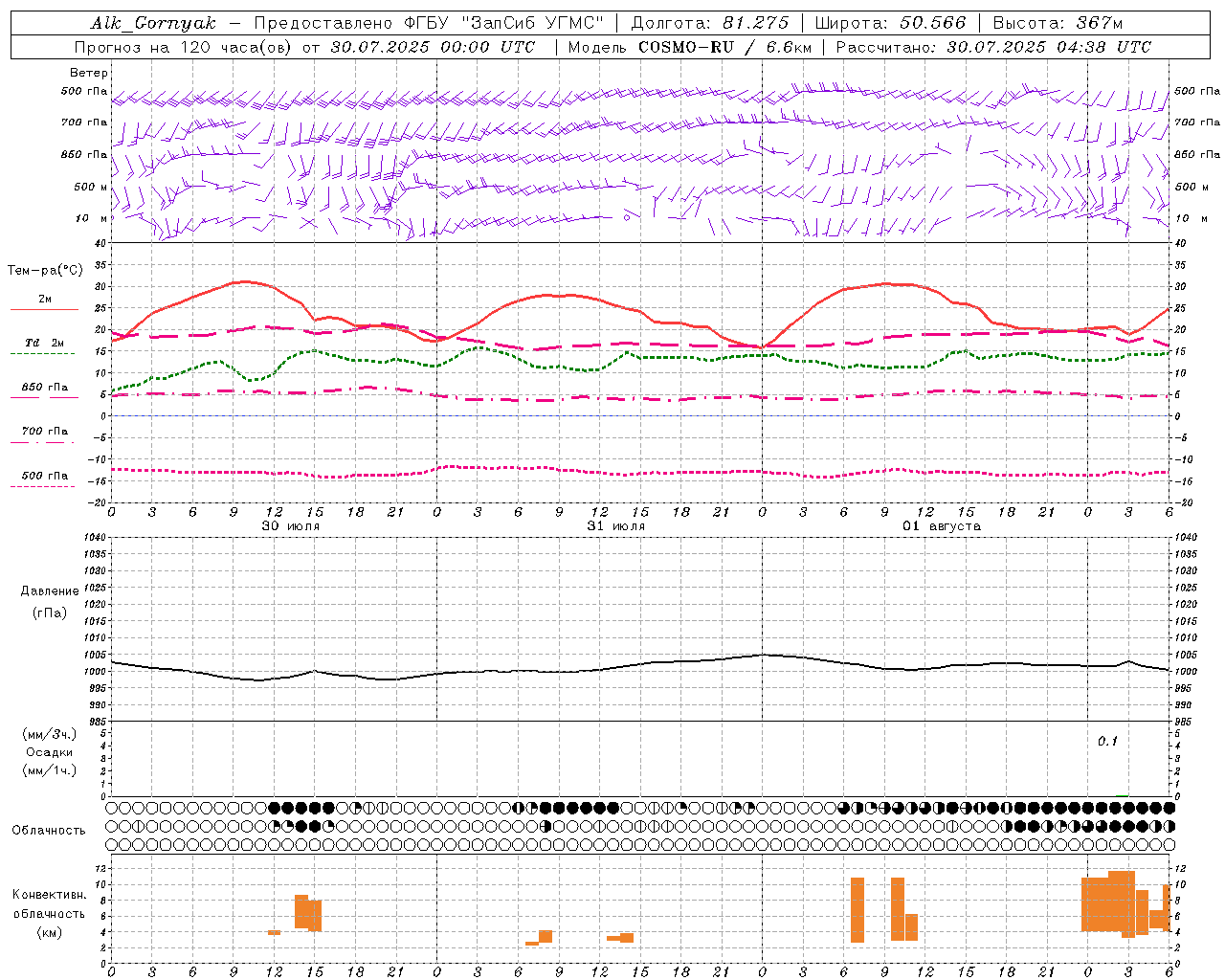Click the 0.1 precipitation amount value
Viewport: 1225px width, 980px height.
(x=1107, y=742)
